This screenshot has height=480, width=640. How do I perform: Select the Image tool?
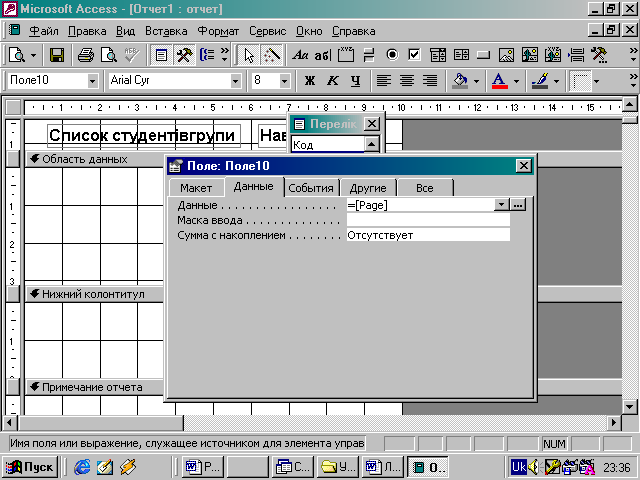pos(507,55)
